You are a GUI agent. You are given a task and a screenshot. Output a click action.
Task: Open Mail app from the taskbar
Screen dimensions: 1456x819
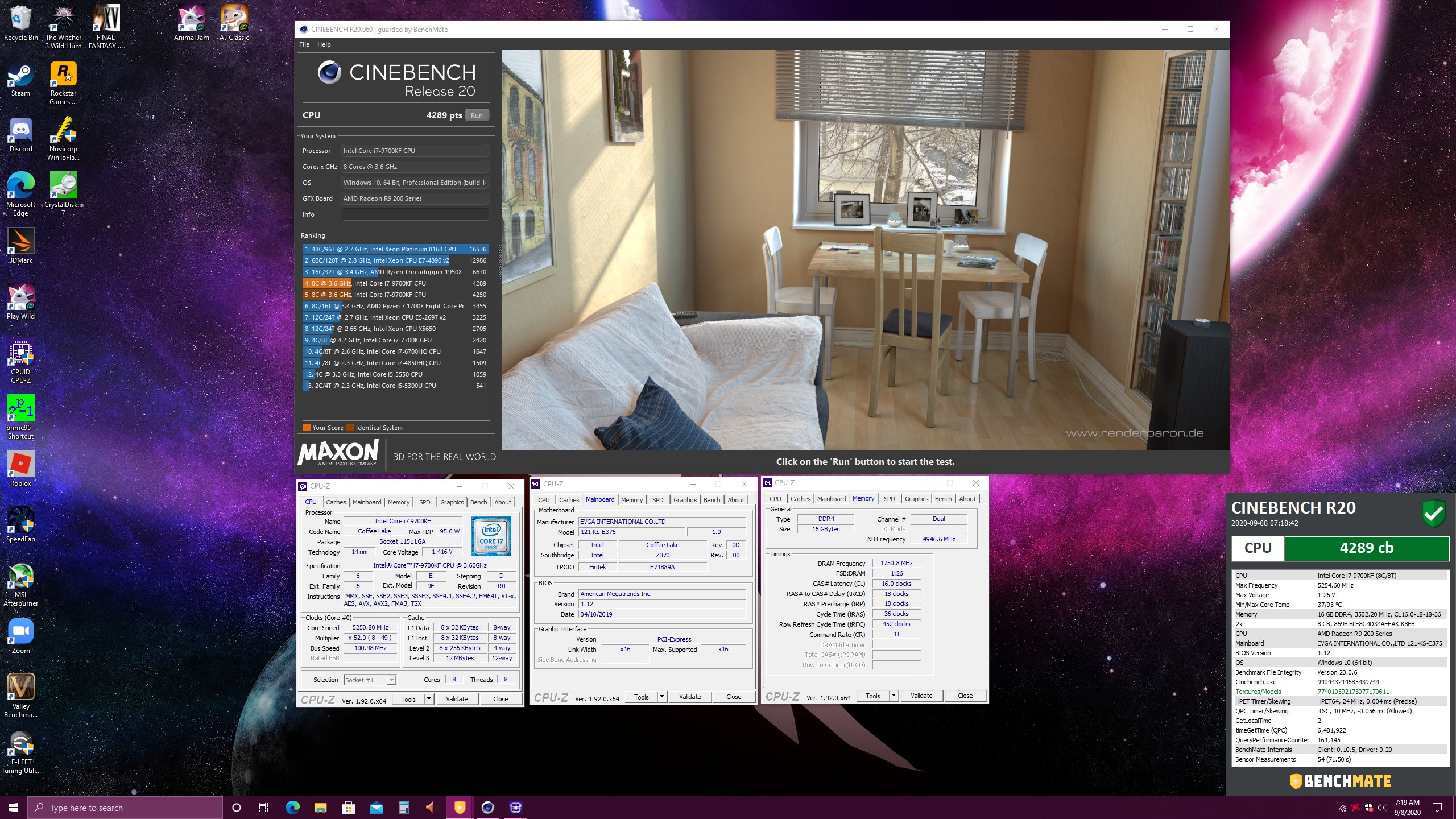click(376, 807)
